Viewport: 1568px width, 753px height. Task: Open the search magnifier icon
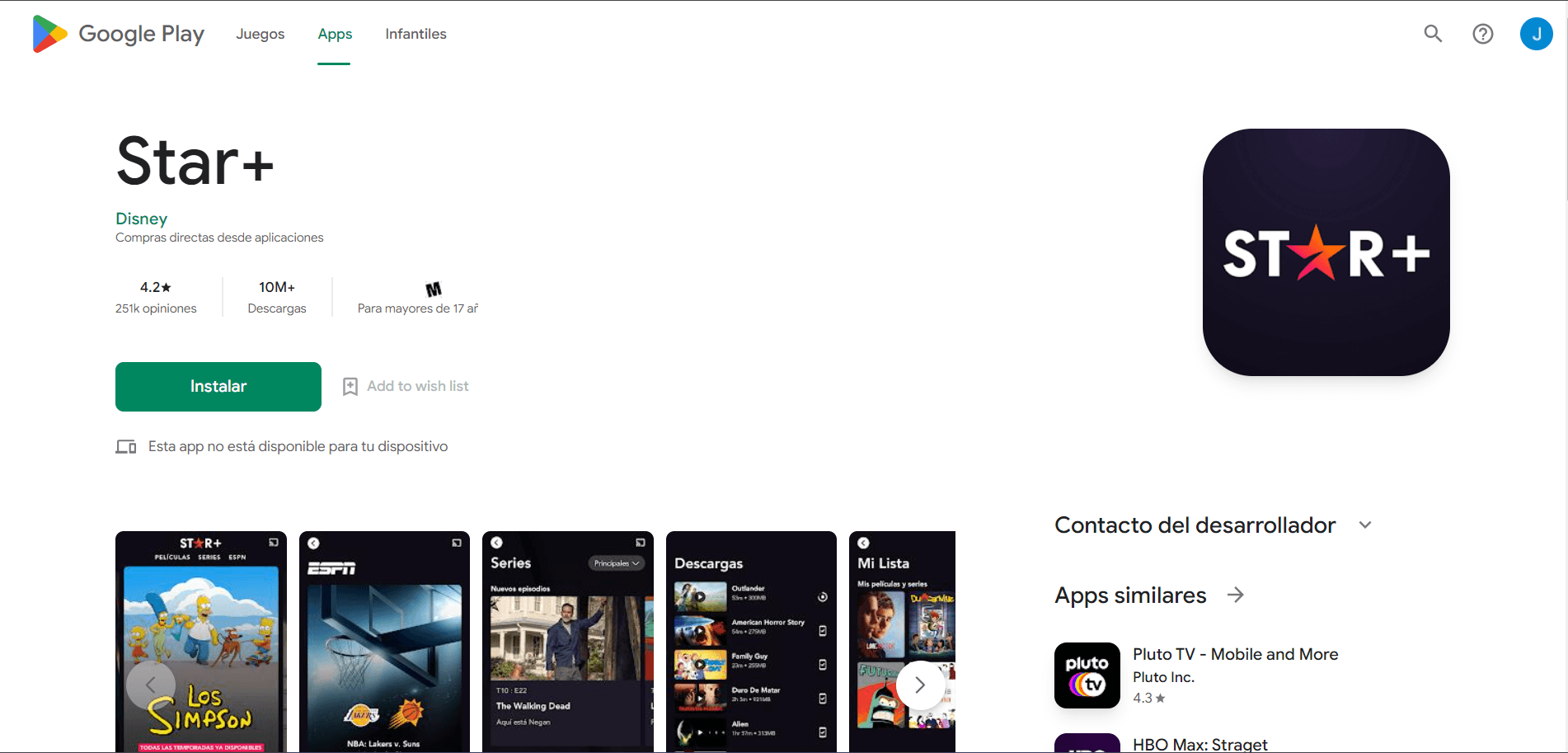pos(1433,34)
